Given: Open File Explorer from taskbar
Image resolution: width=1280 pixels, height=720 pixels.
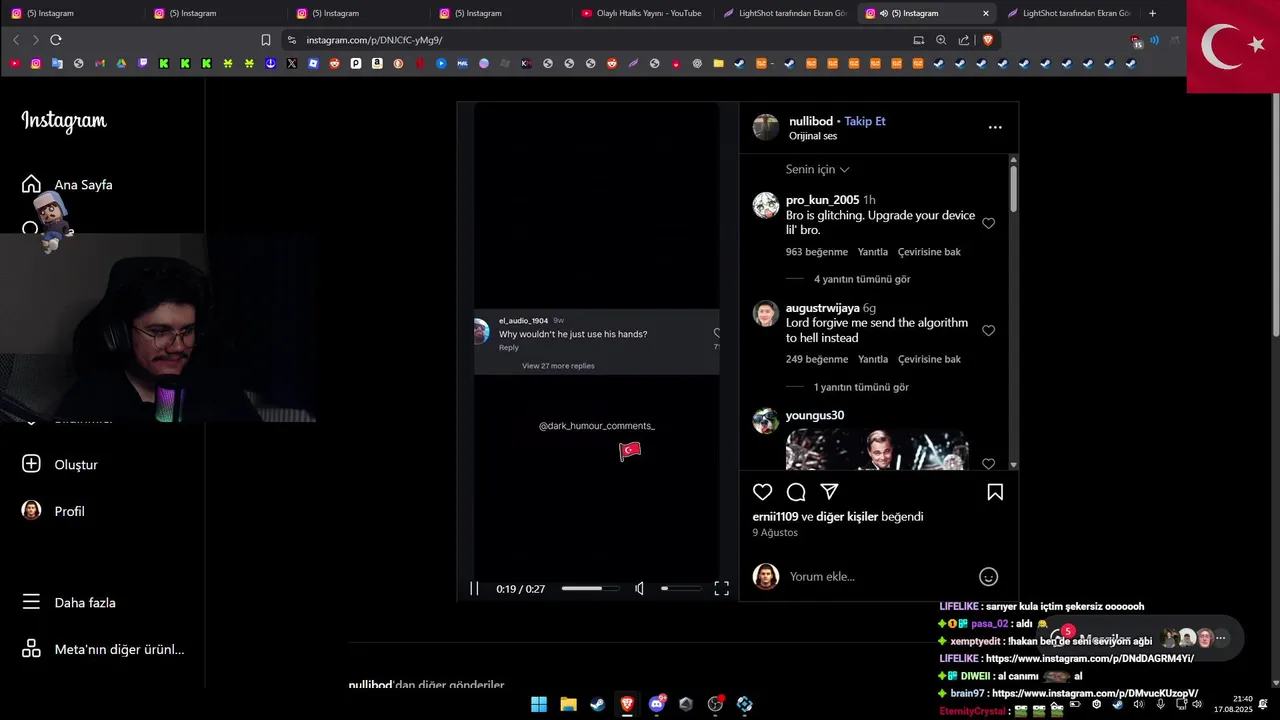Looking at the screenshot, I should coord(568,704).
